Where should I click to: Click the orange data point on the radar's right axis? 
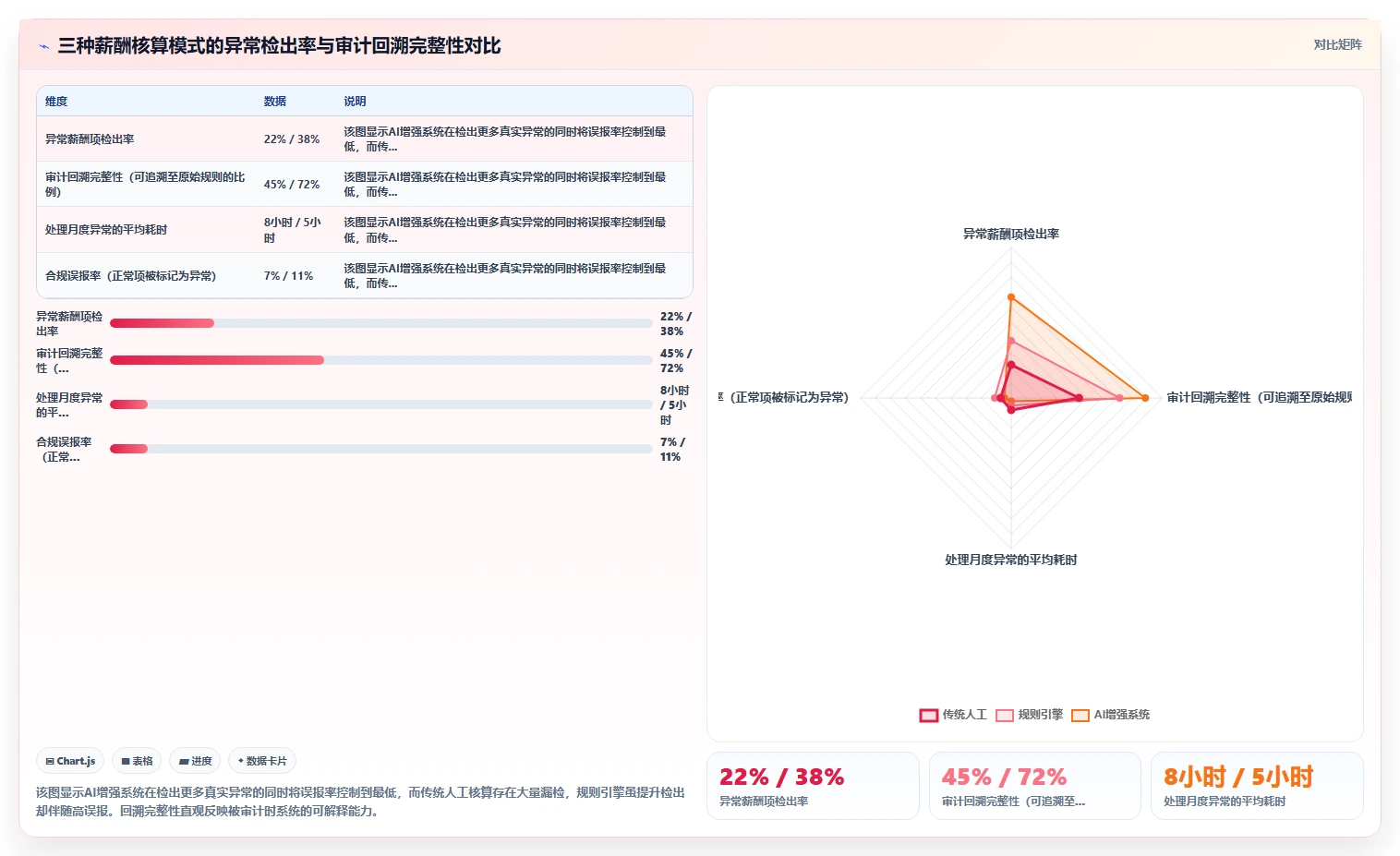[x=1145, y=398]
